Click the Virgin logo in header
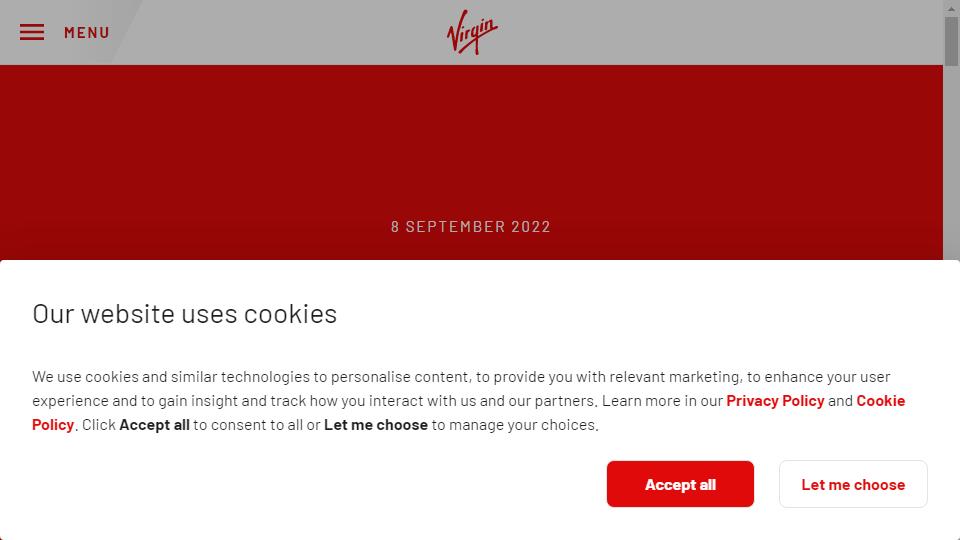Image resolution: width=960 pixels, height=540 pixels. coord(472,33)
